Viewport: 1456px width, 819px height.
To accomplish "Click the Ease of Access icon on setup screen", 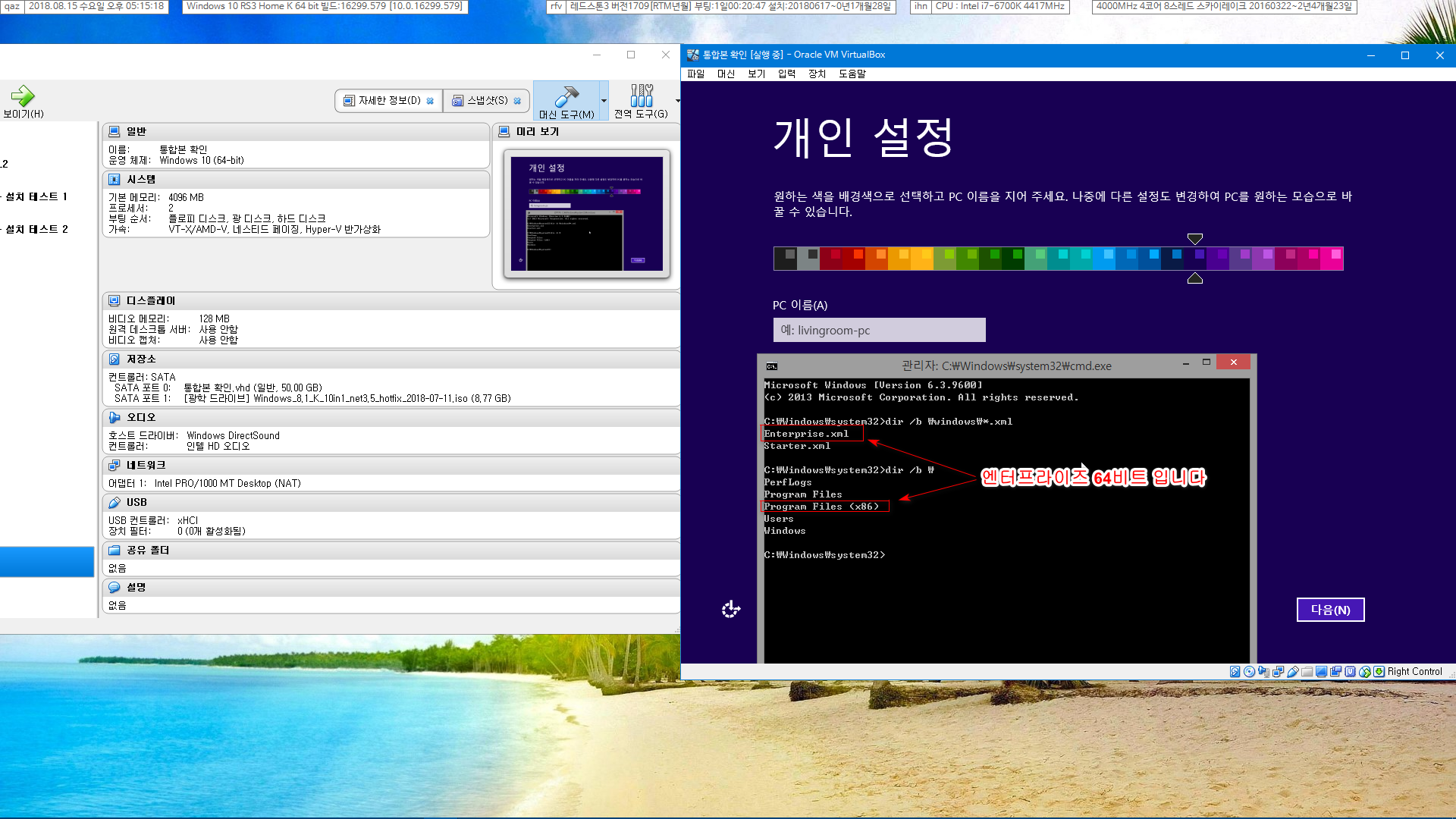I will pyautogui.click(x=731, y=609).
